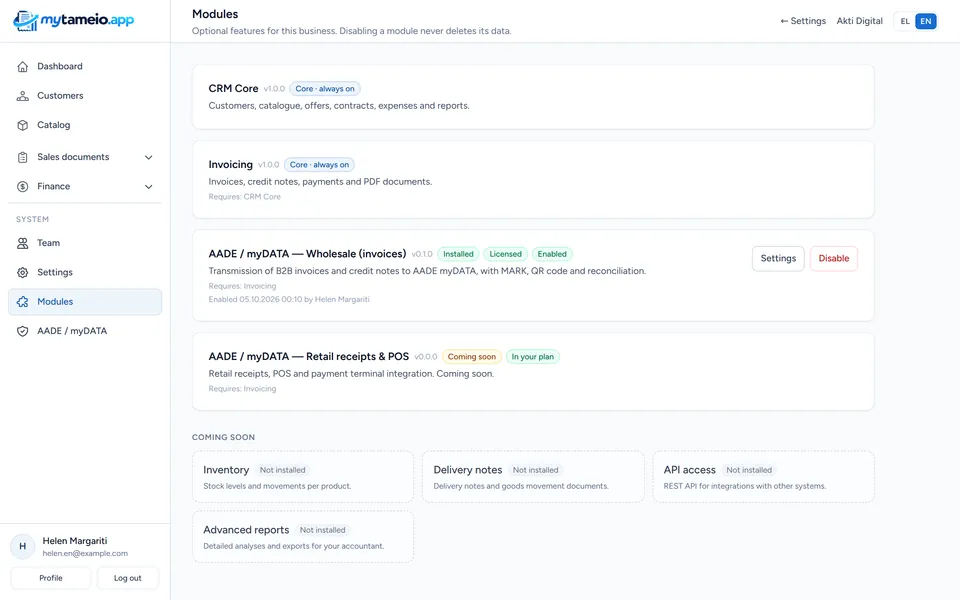Click Core · always on badge on CRM Core
This screenshot has width=960, height=600.
coord(325,89)
